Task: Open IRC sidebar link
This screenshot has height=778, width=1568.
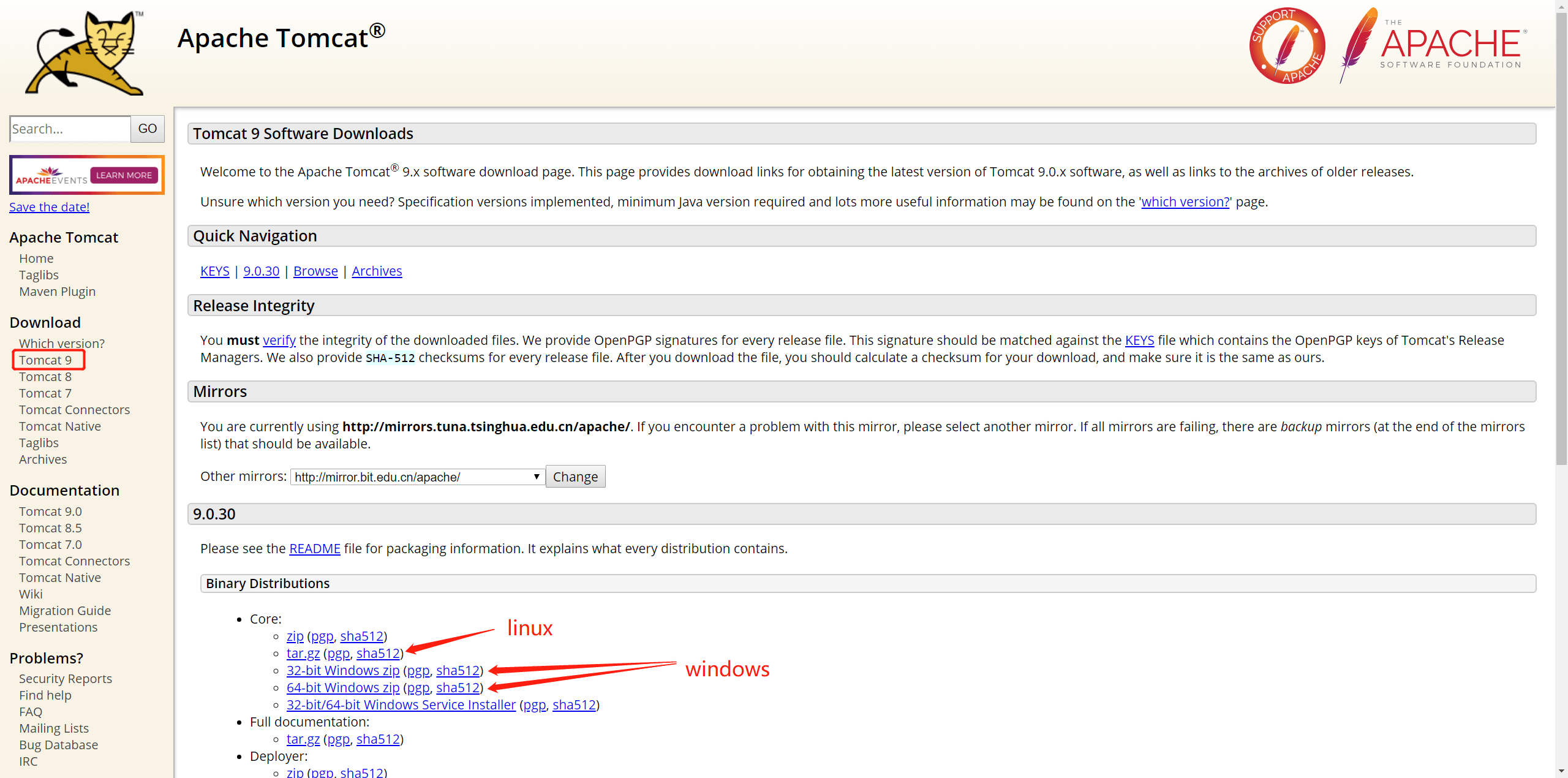Action: (x=28, y=761)
